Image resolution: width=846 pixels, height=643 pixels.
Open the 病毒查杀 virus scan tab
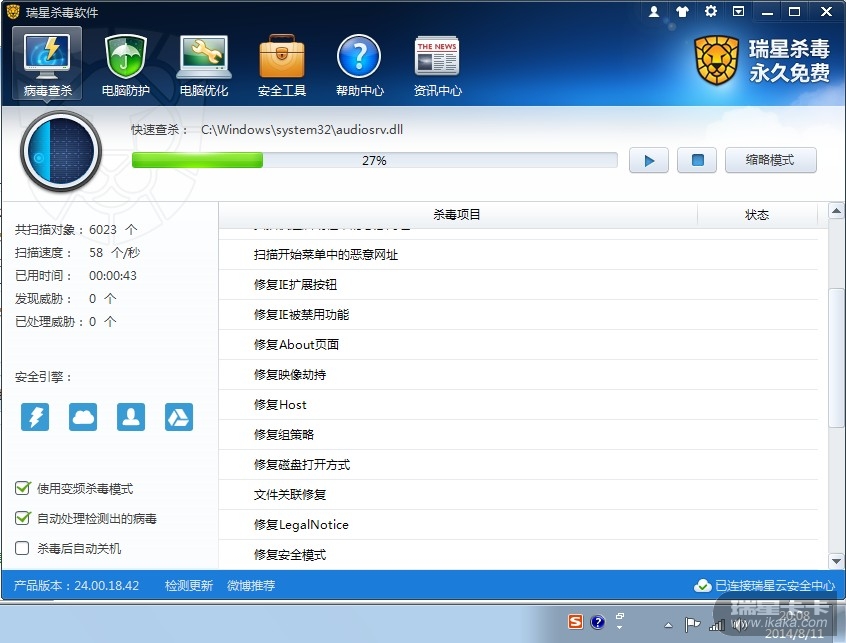pyautogui.click(x=47, y=64)
